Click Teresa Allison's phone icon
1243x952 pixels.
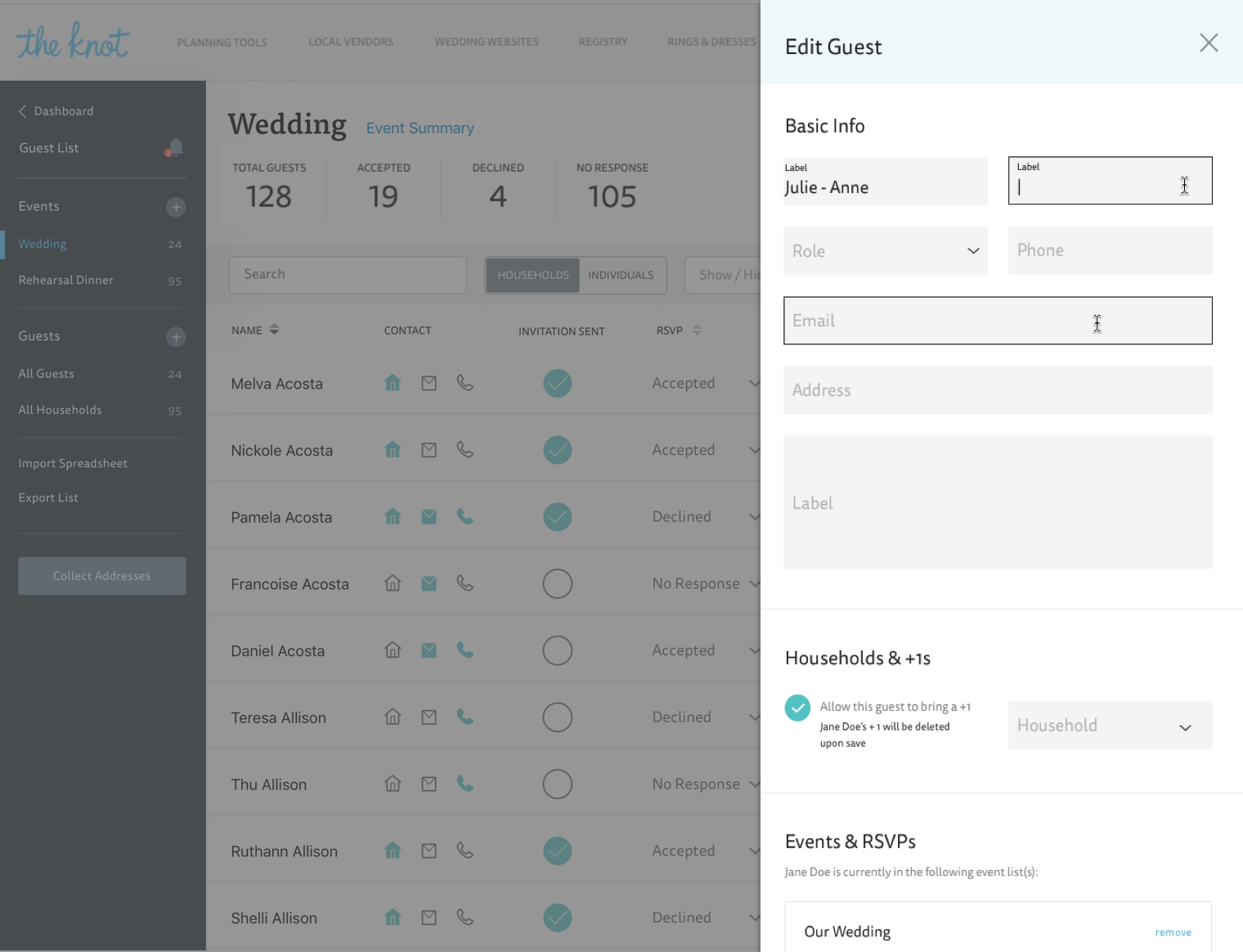click(x=464, y=717)
